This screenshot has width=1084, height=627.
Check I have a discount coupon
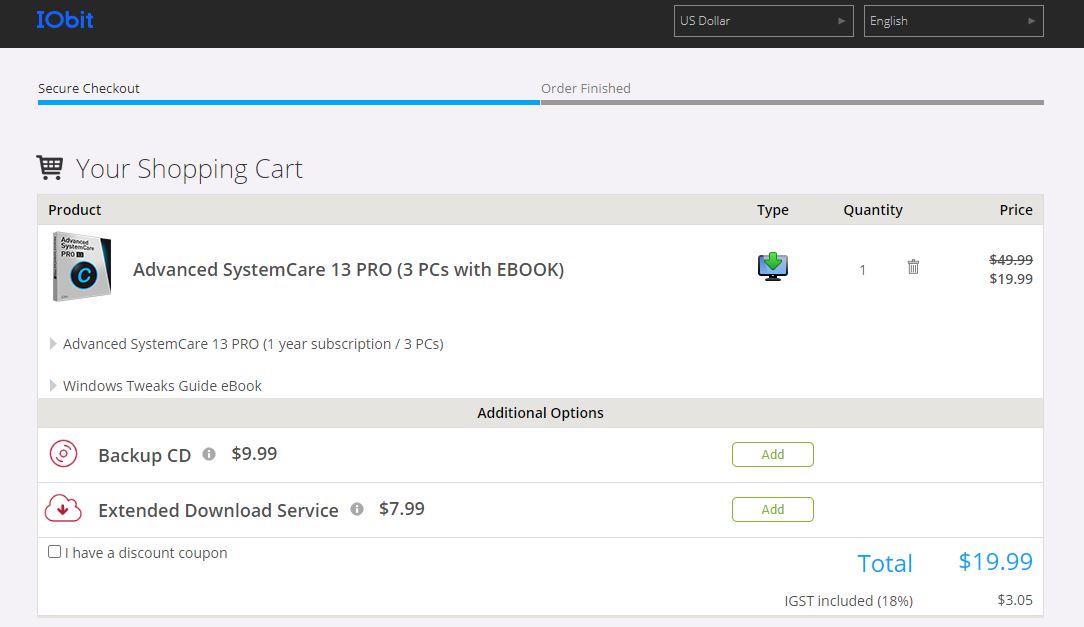55,552
